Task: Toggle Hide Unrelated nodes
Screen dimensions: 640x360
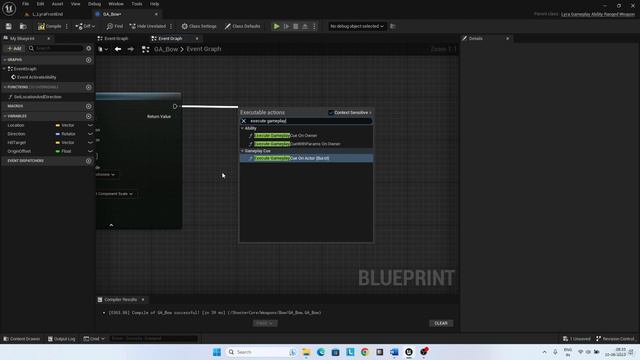Action: click(x=148, y=26)
